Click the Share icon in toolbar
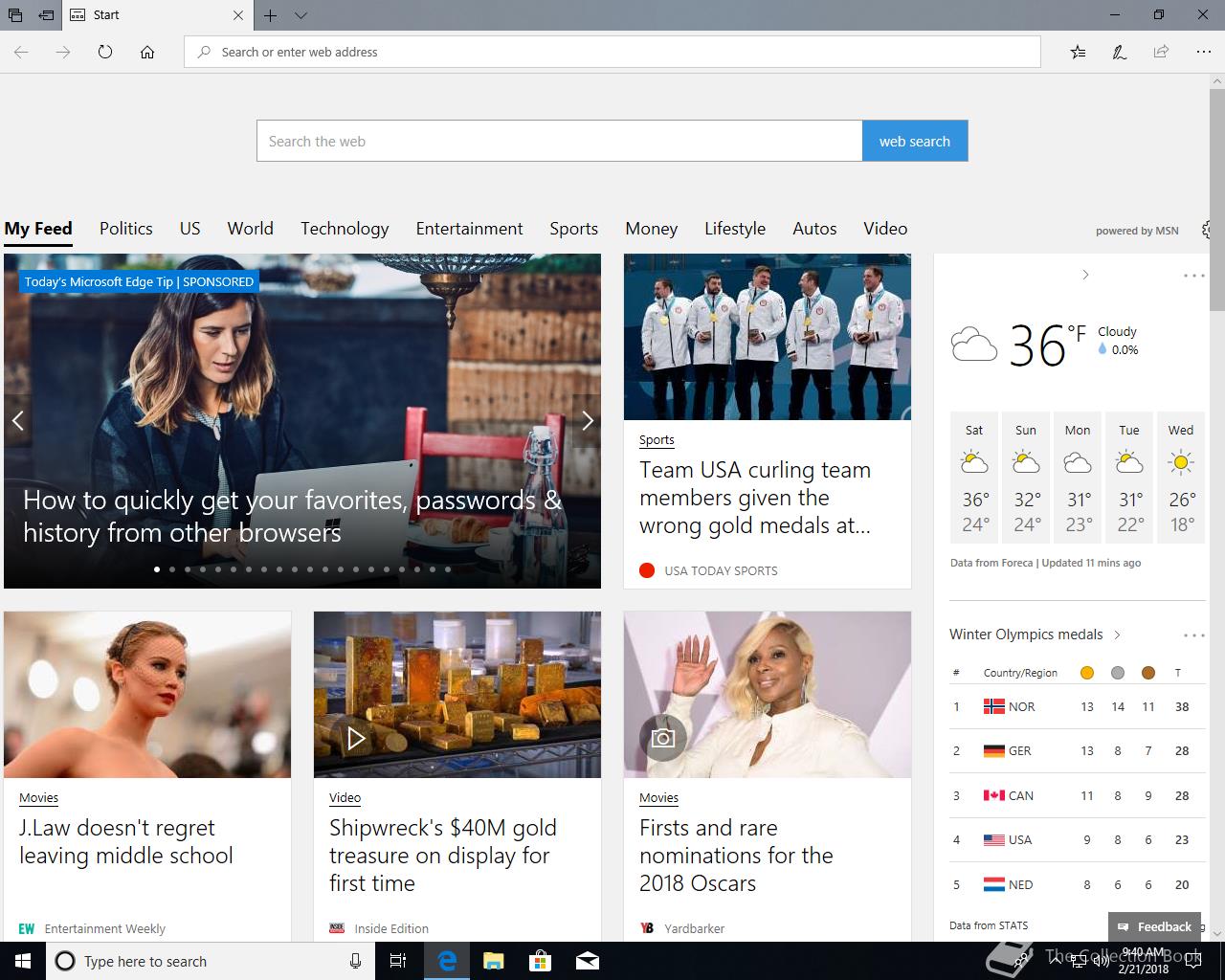Screen dimensions: 1225x980 pyautogui.click(x=1161, y=52)
